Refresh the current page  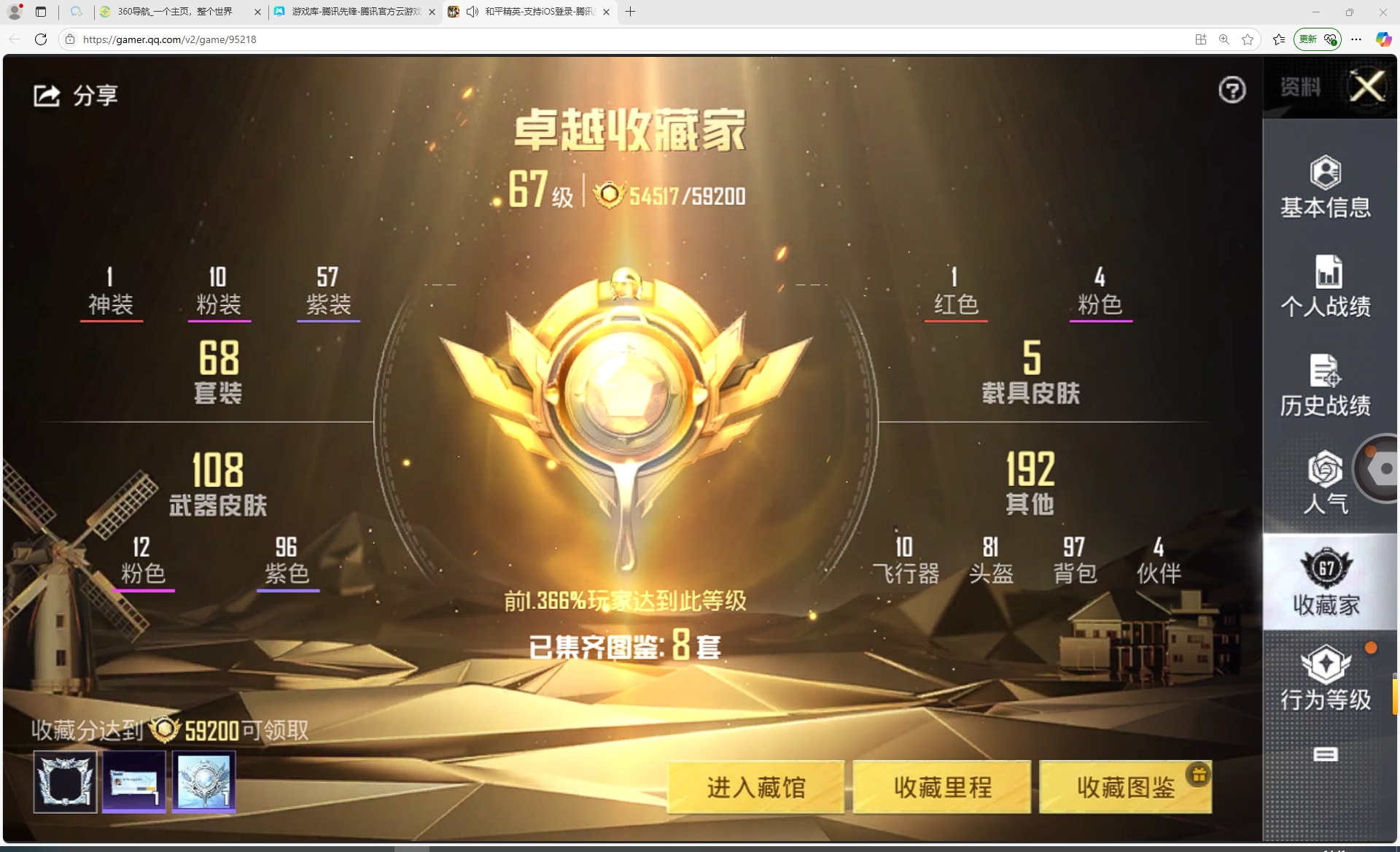pos(41,39)
